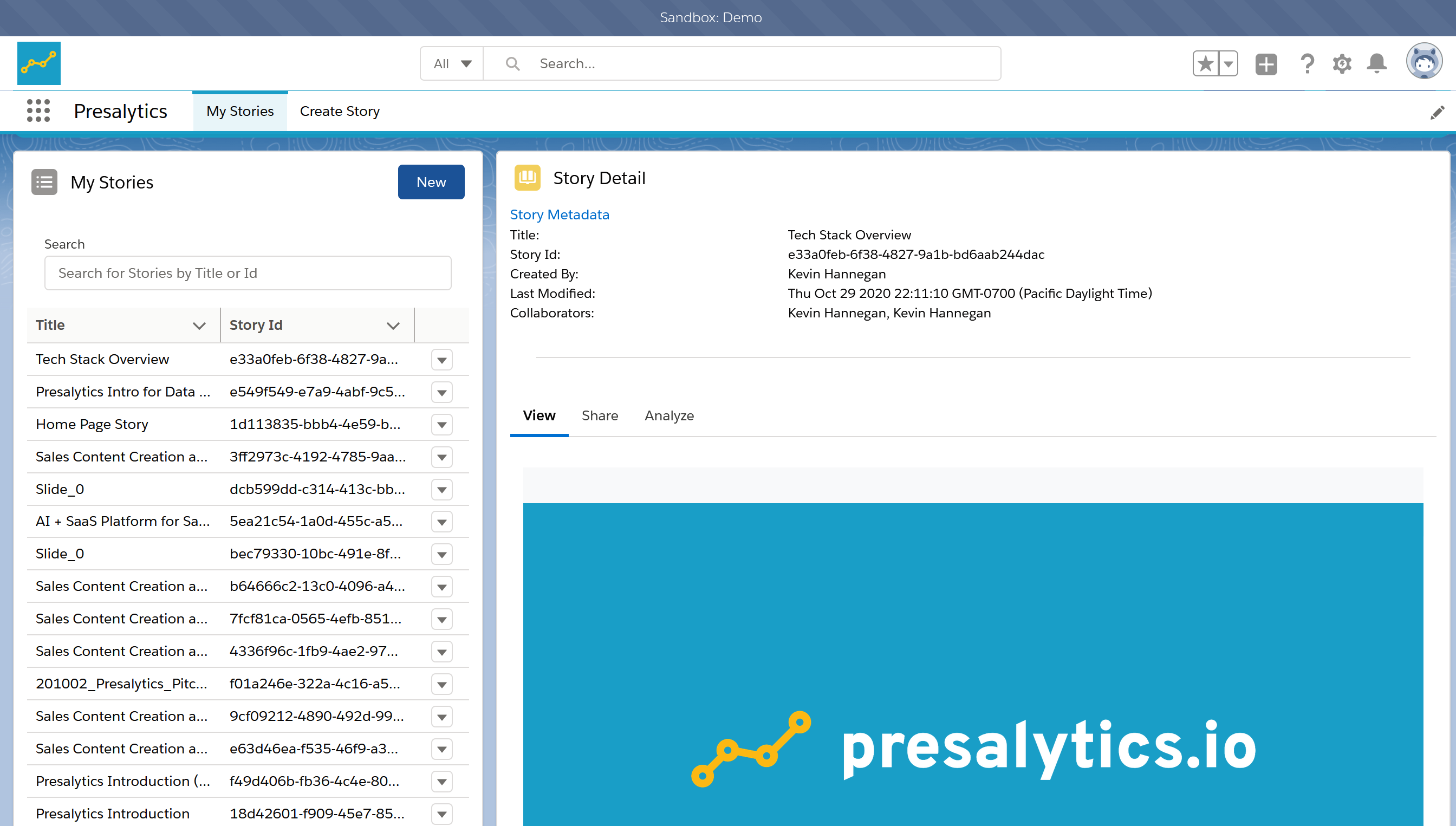
Task: Click the Presalytics logo
Action: click(x=38, y=63)
